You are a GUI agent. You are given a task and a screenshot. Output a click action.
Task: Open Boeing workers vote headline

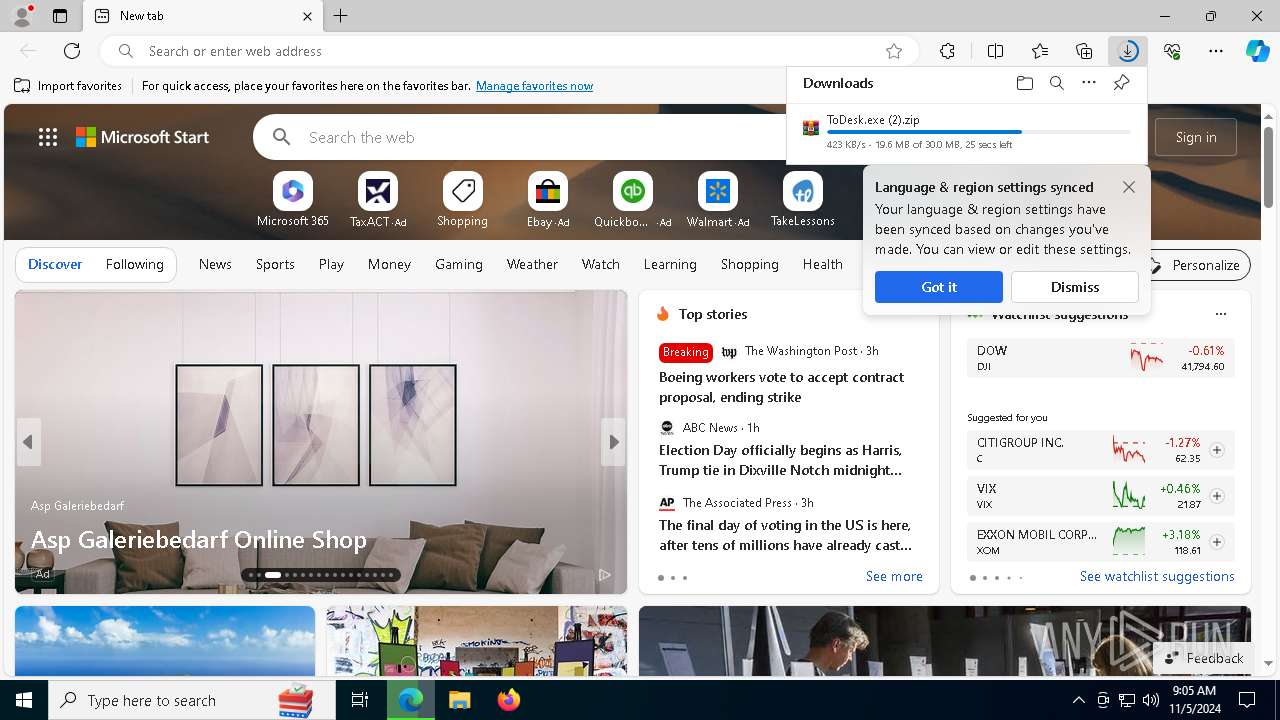[x=781, y=387]
